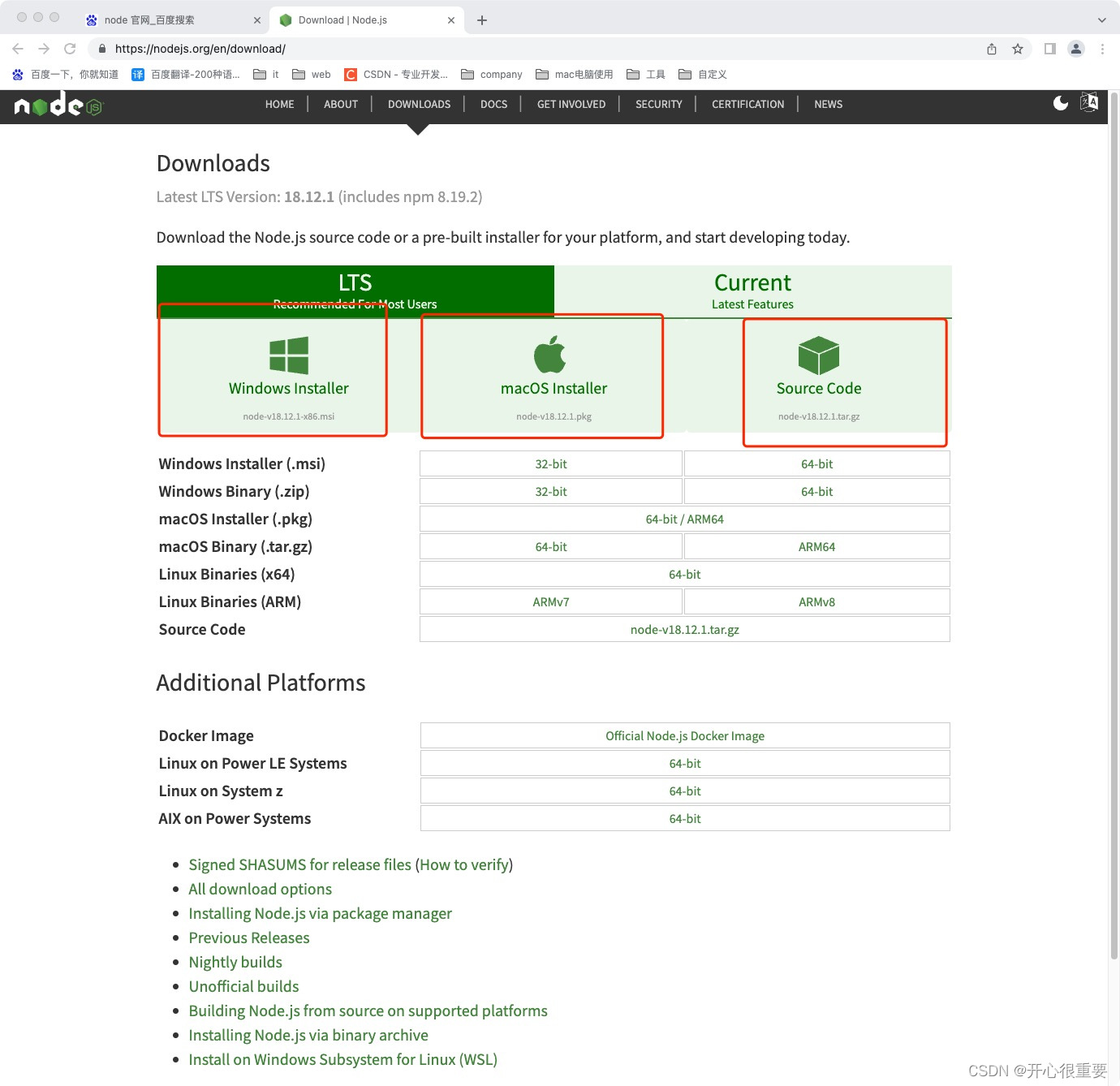The width and height of the screenshot is (1120, 1086).
Task: Open the 'web' bookmark folder
Action: (312, 75)
